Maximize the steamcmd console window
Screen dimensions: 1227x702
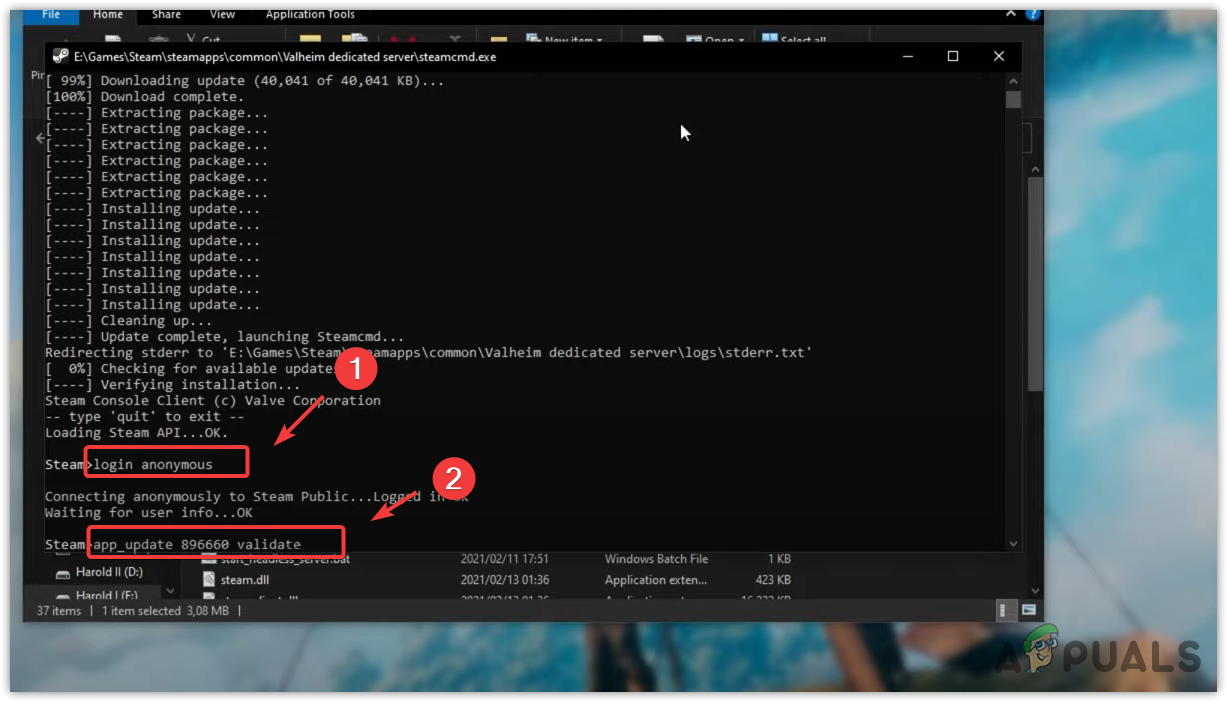point(953,57)
